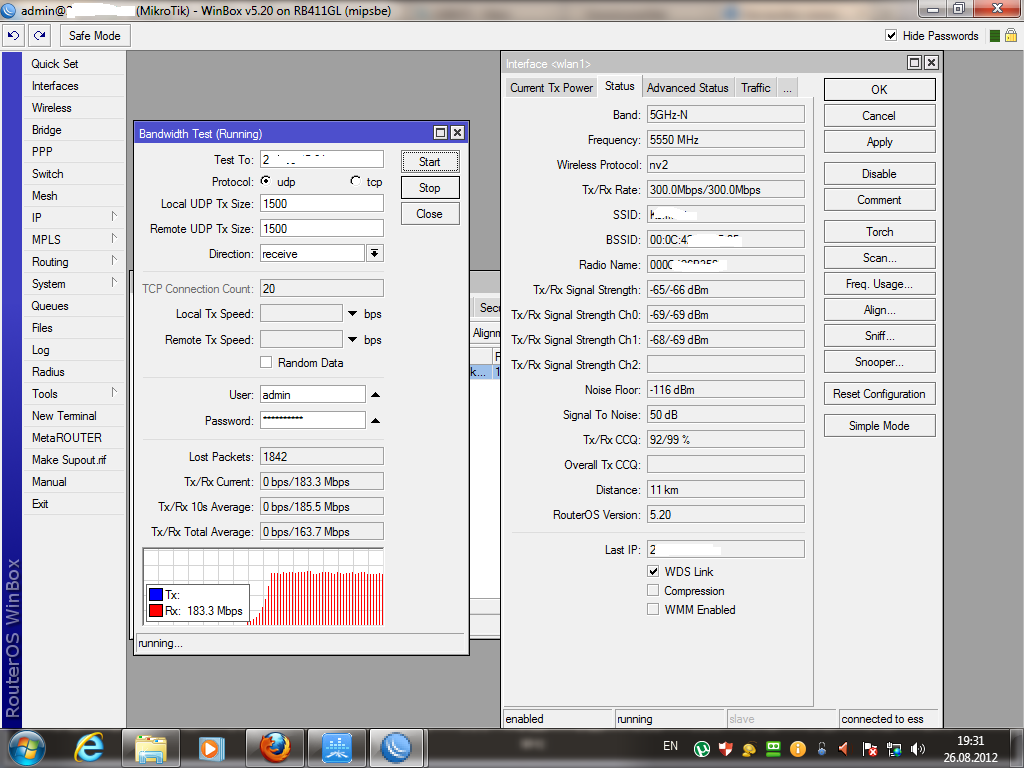This screenshot has width=1024, height=768.
Task: Click the uTorrent icon in system tray
Action: tap(702, 748)
